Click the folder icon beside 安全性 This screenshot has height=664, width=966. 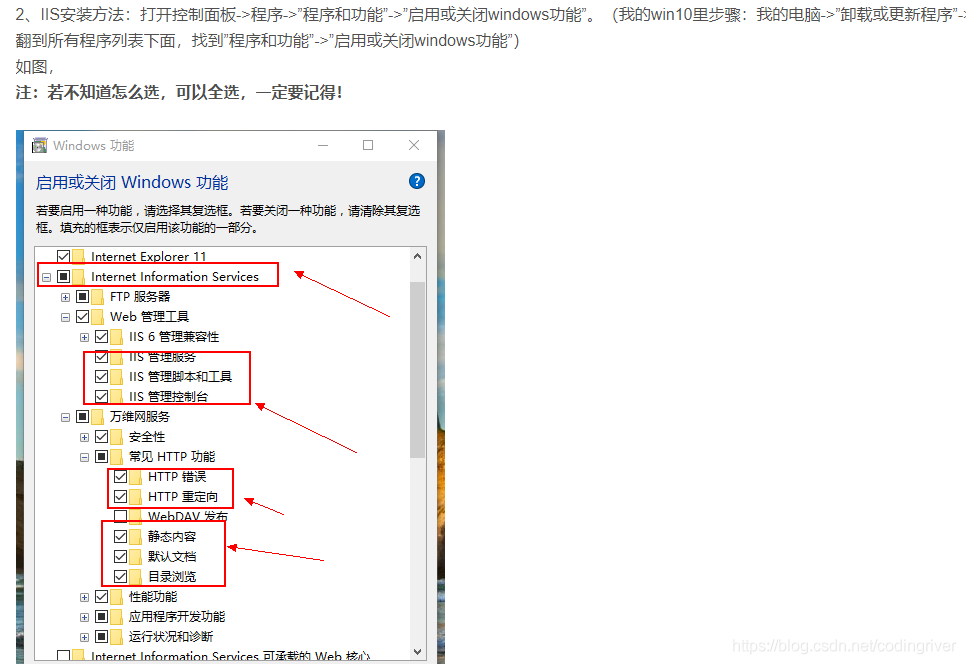(118, 436)
